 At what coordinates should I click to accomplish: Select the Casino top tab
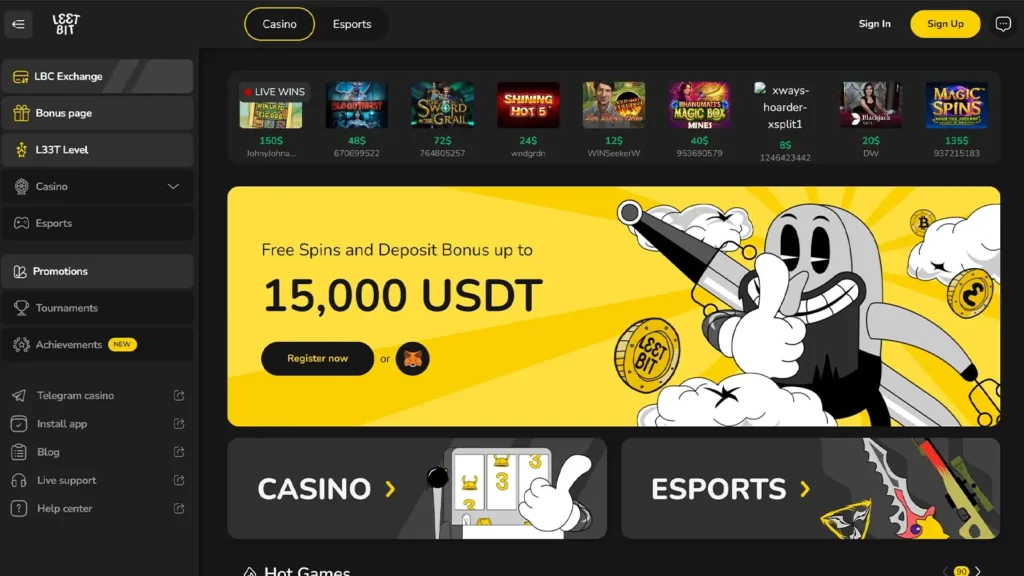pos(280,24)
